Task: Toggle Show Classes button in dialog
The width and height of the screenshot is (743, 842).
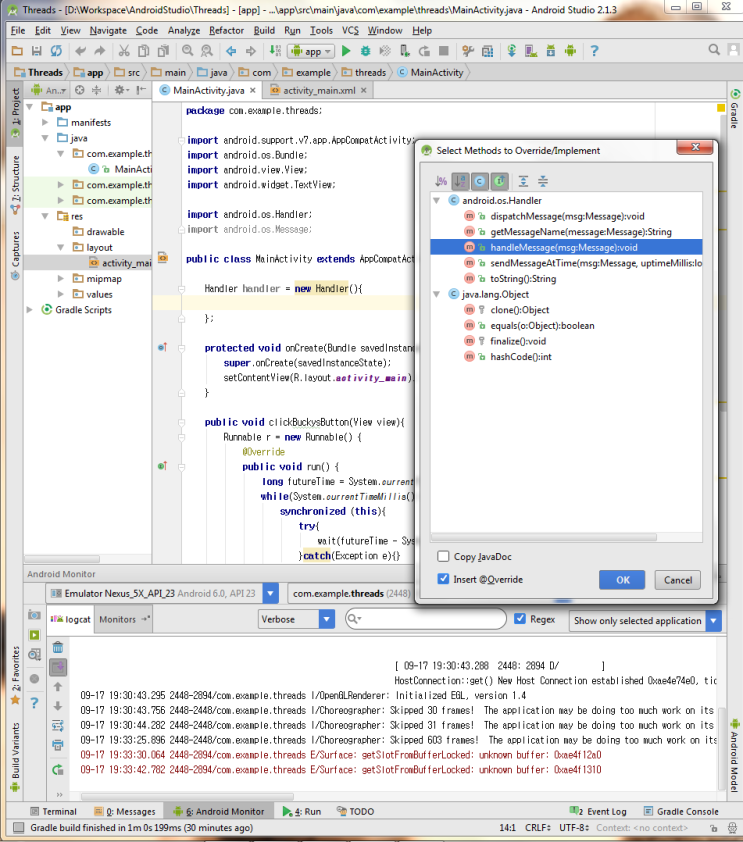Action: 479,182
